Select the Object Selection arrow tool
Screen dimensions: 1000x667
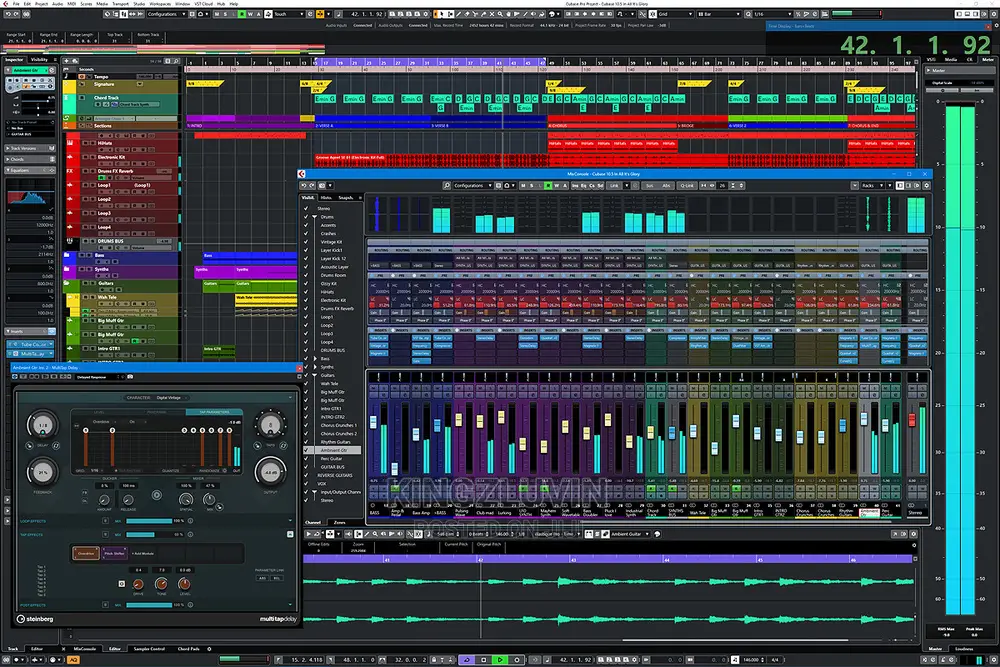(x=442, y=14)
